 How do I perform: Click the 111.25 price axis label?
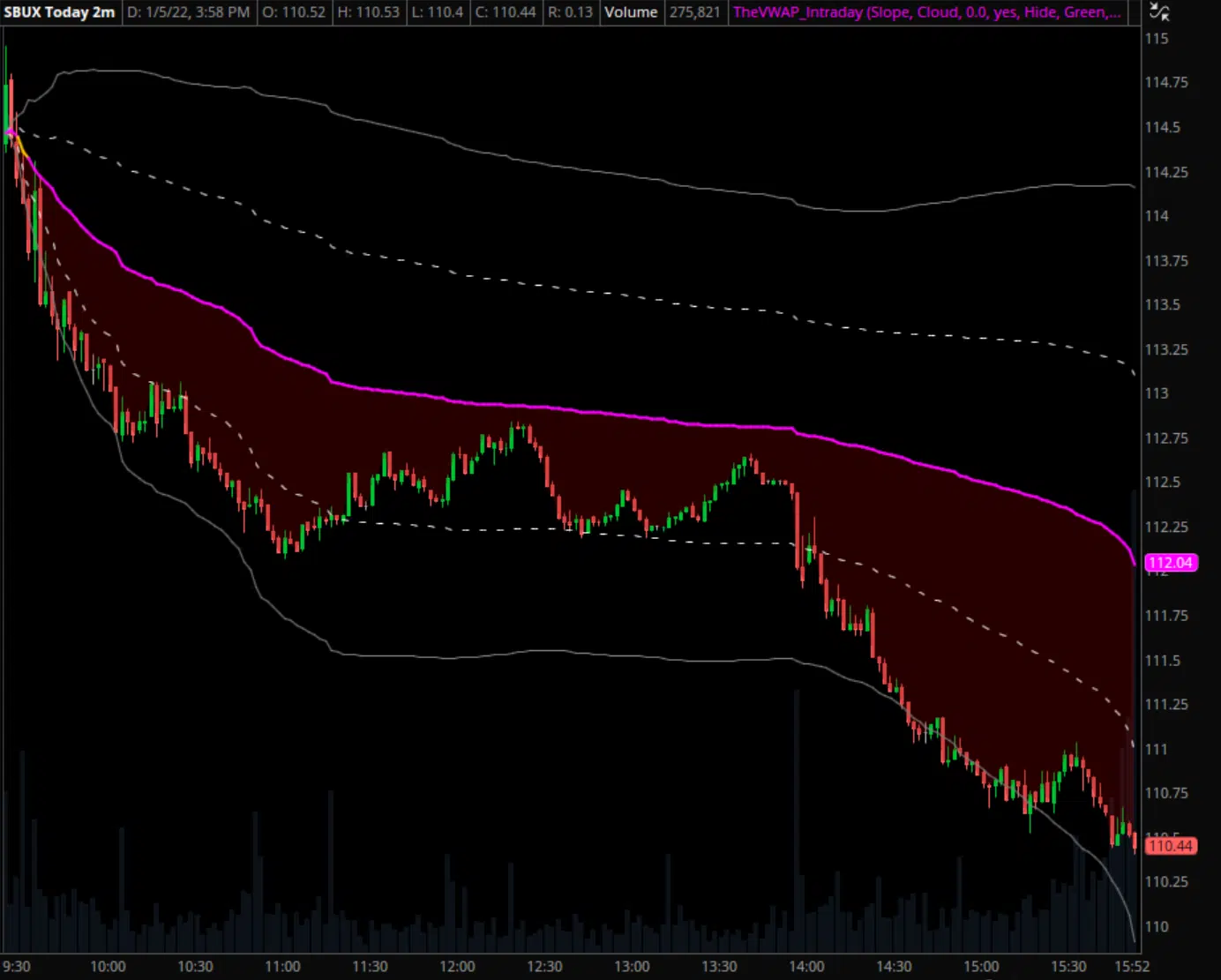click(1166, 705)
